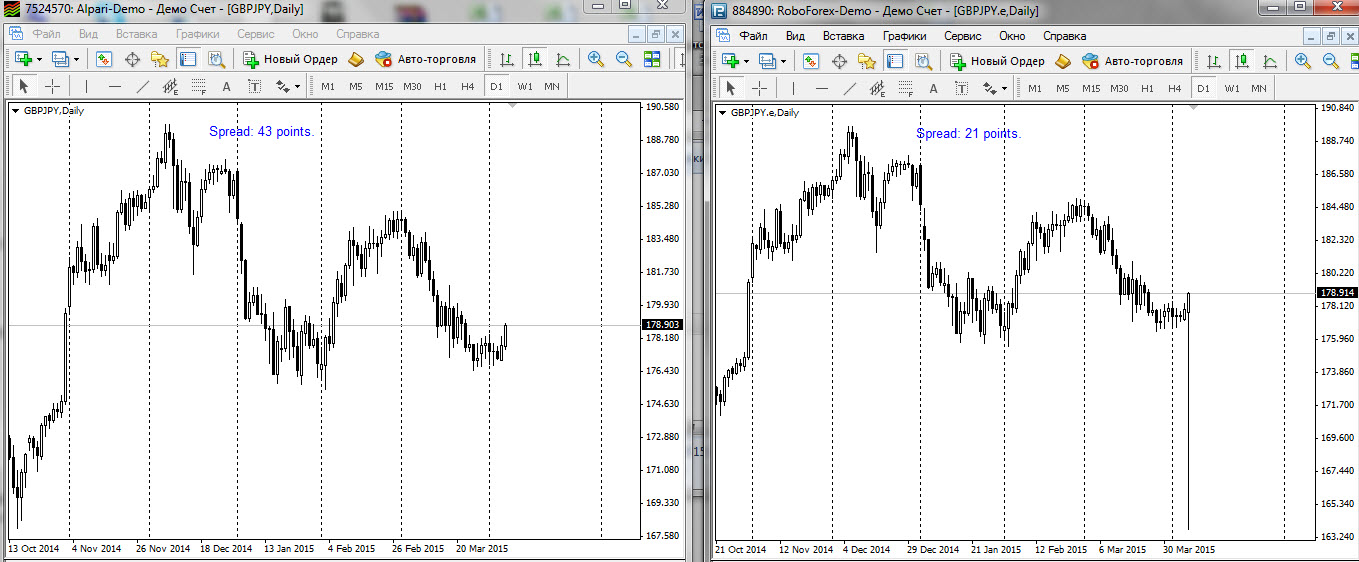The image size is (1359, 562).
Task: Click Новый Ордер in Alpari window
Action: (x=289, y=59)
